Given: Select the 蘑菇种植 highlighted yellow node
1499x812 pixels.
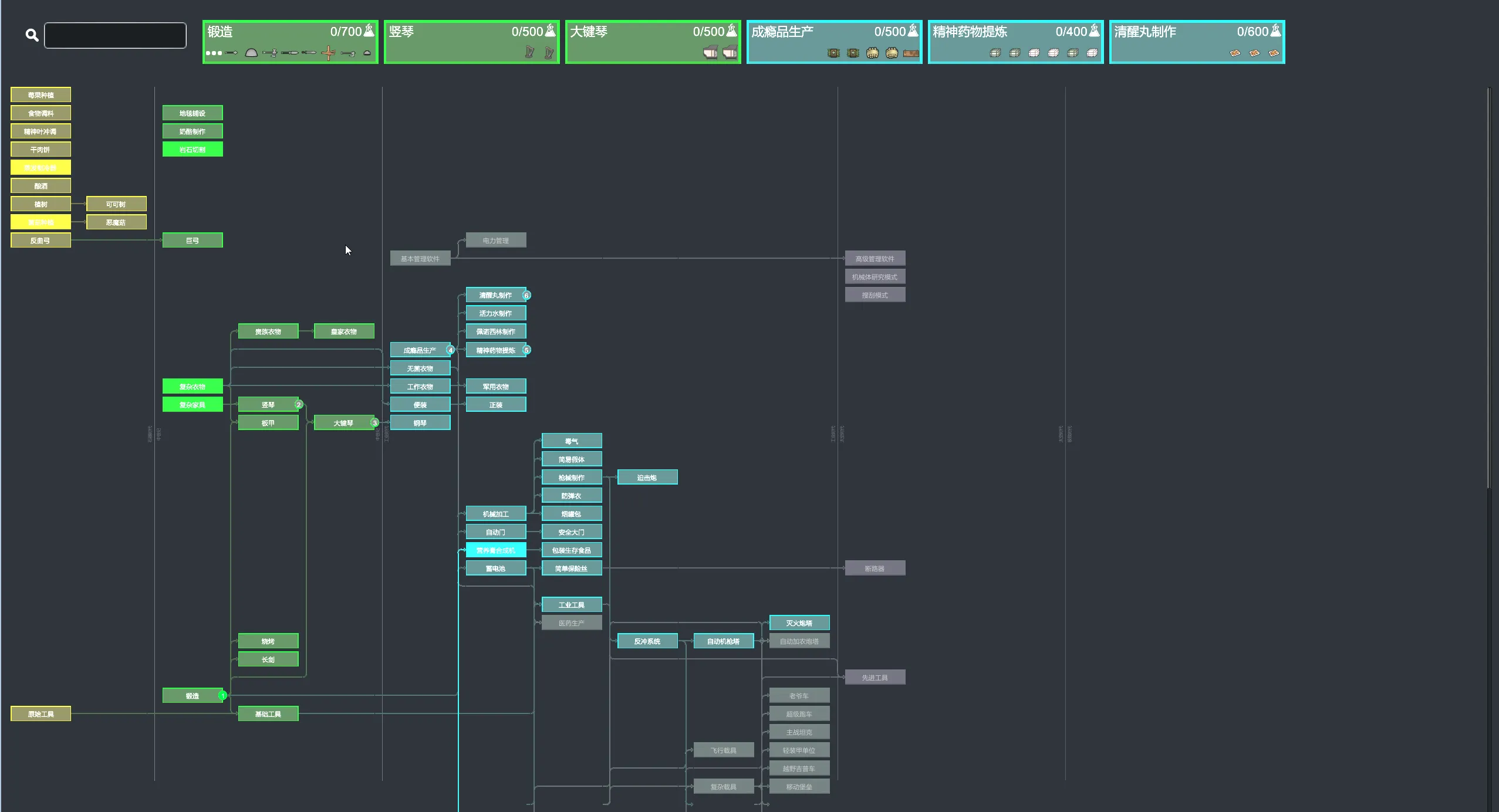Looking at the screenshot, I should (x=40, y=222).
